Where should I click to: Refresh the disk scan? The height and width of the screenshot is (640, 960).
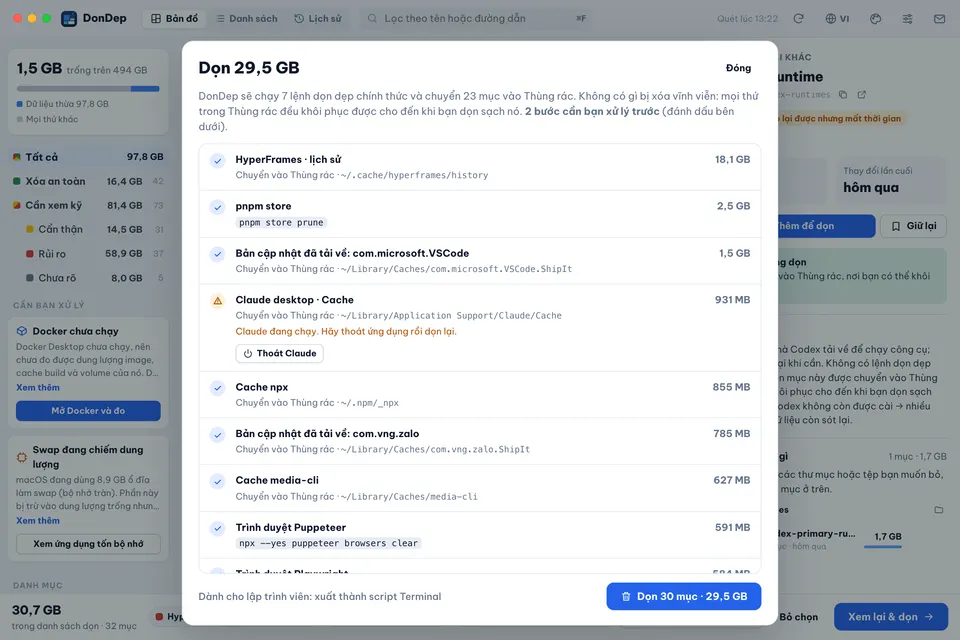[798, 18]
